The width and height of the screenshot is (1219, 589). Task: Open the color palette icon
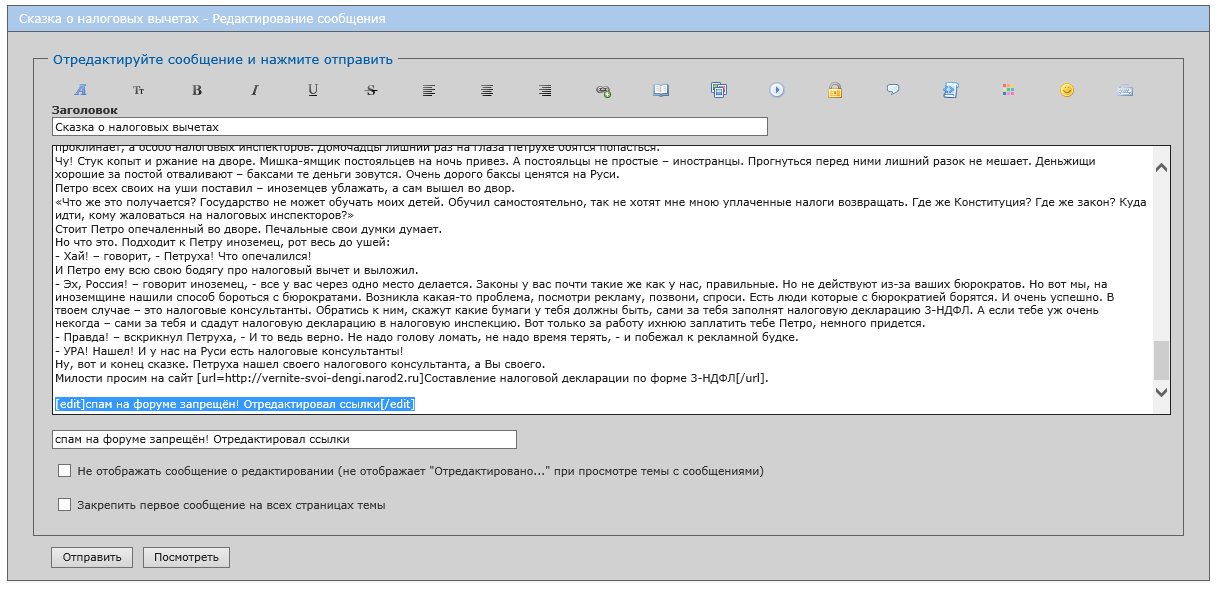1009,90
